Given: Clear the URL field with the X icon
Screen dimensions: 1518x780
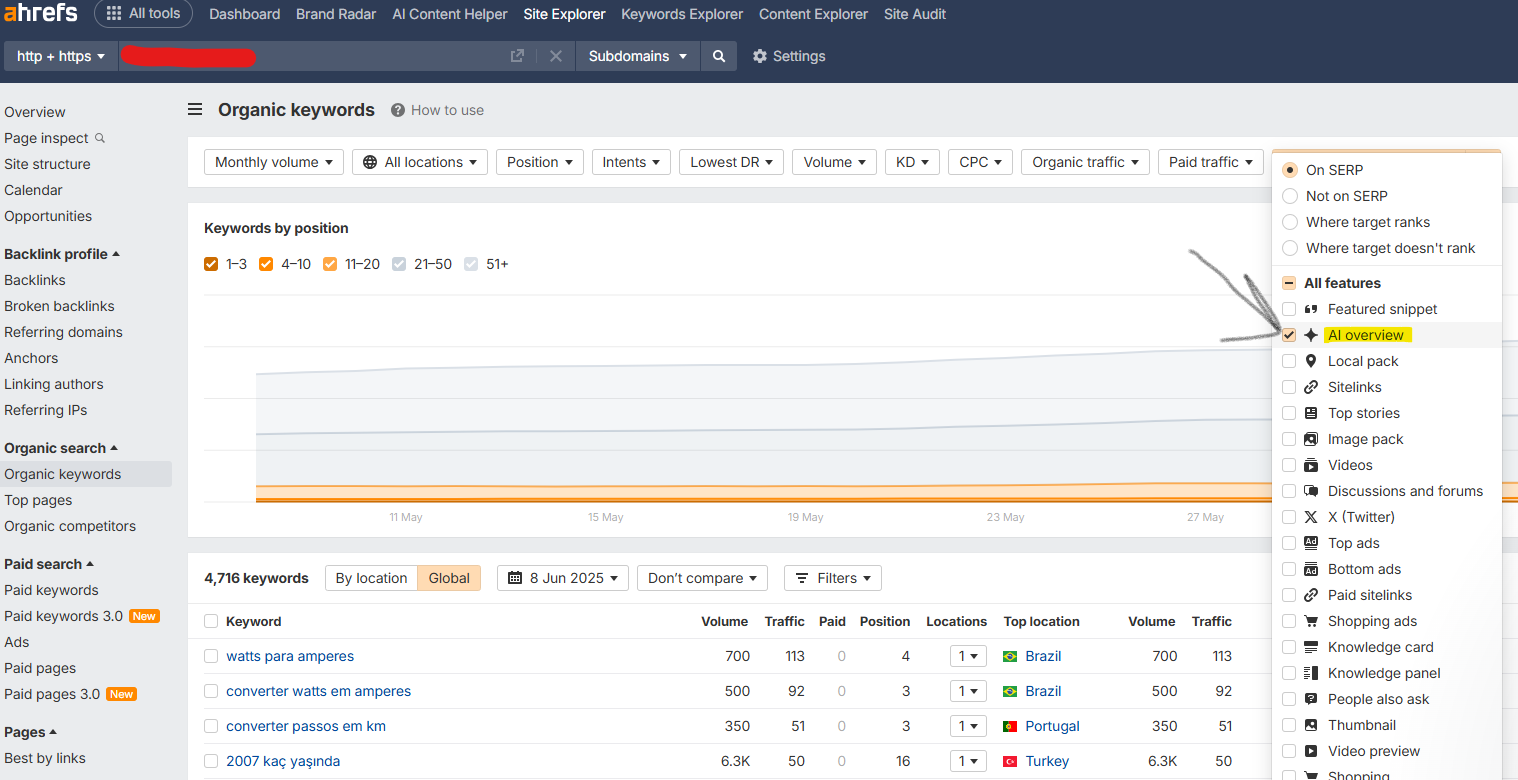Looking at the screenshot, I should [x=556, y=56].
